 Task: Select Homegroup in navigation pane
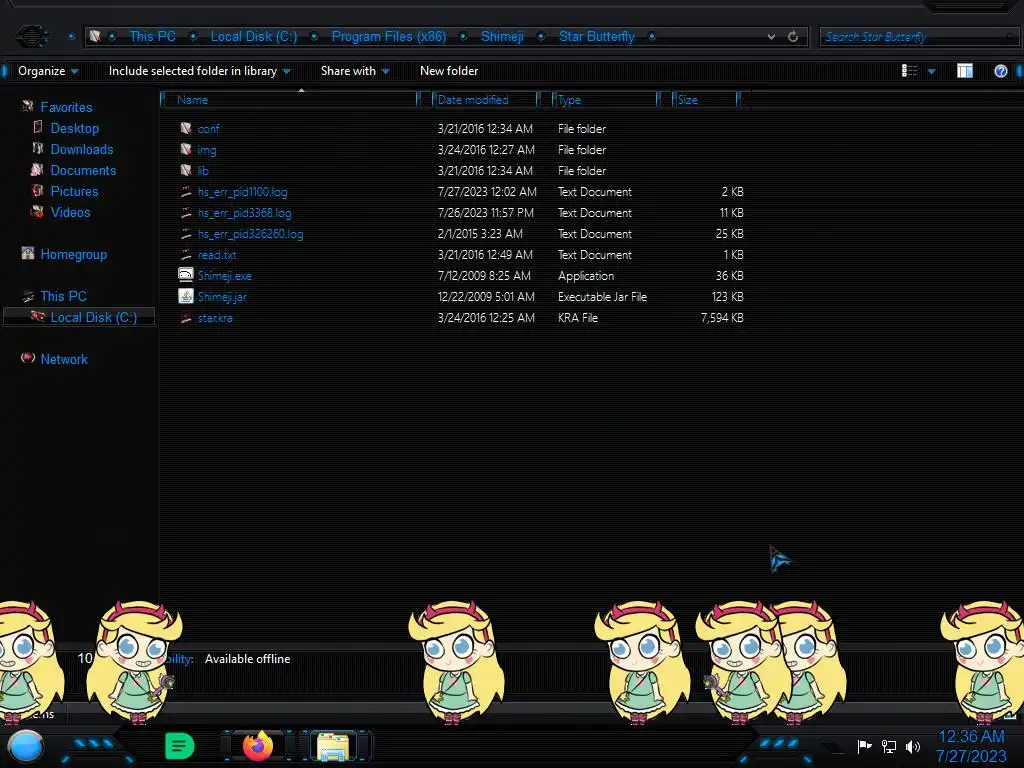pyautogui.click(x=73, y=254)
